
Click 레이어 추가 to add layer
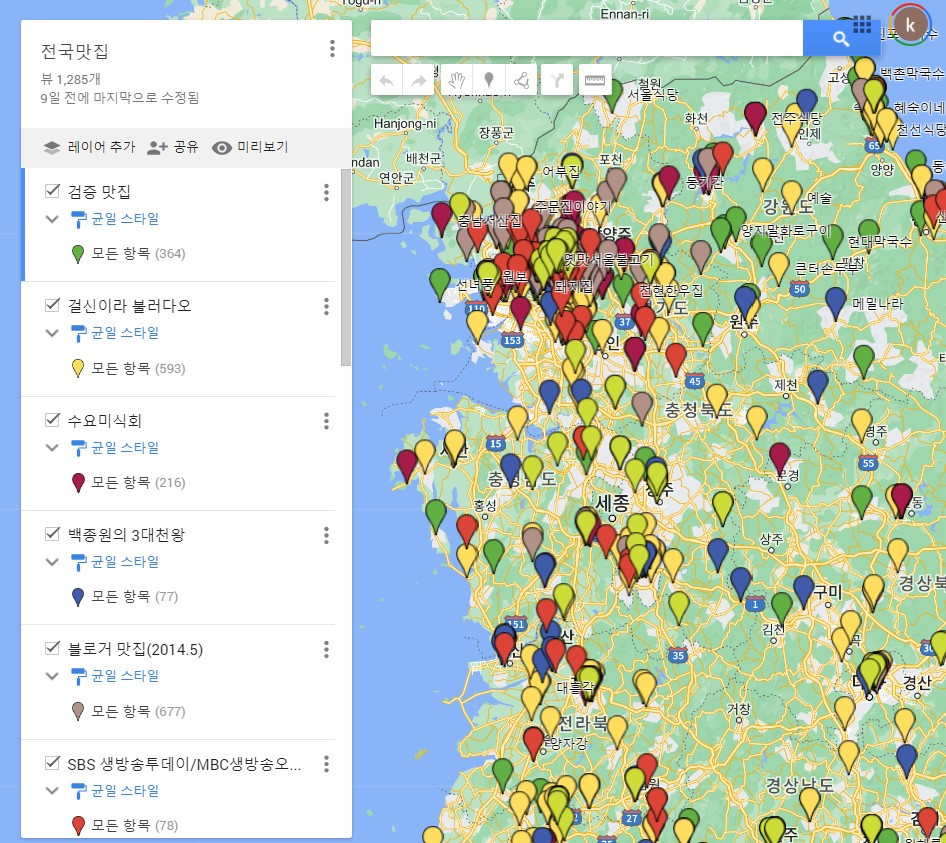[x=101, y=147]
